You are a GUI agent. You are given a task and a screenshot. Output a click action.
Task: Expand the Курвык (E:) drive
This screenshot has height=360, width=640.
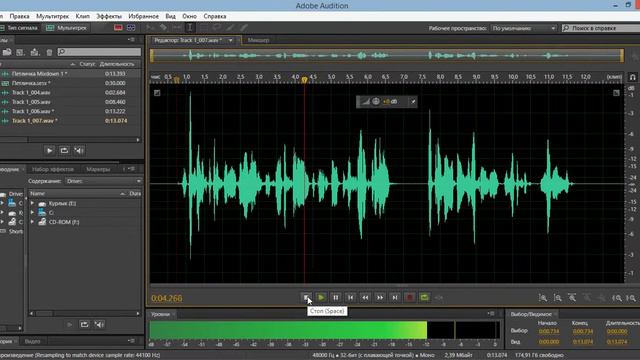(x=33, y=203)
